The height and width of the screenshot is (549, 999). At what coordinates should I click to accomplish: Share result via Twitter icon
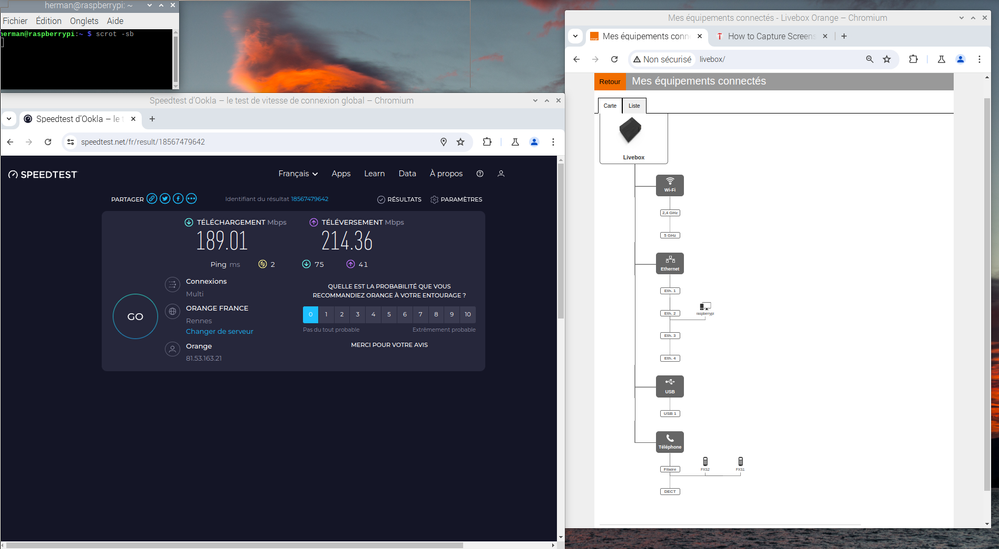pos(165,199)
